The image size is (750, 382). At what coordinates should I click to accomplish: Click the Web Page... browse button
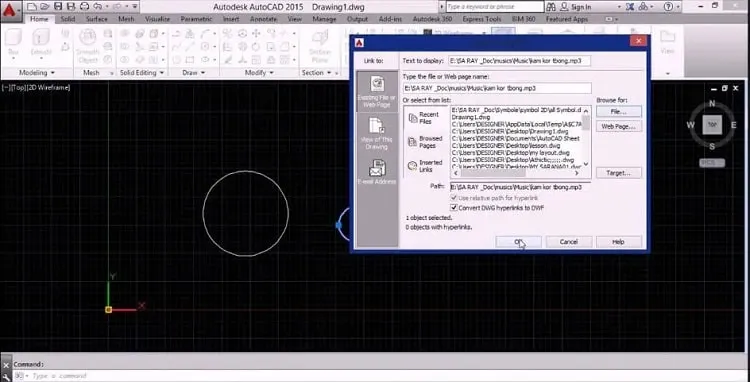point(618,126)
